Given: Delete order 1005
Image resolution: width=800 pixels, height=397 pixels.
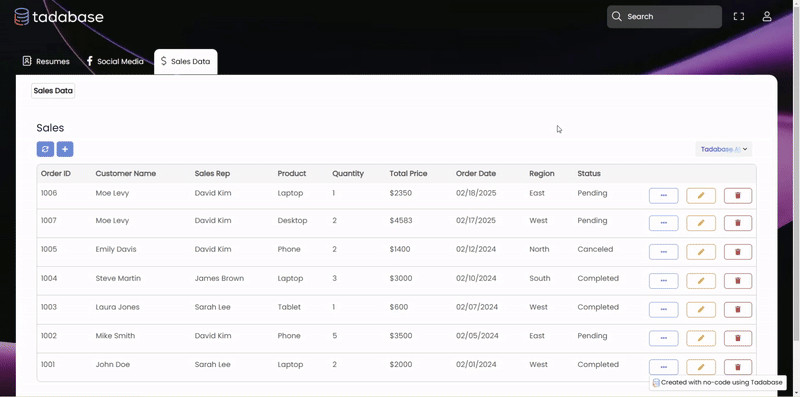Looking at the screenshot, I should [738, 252].
